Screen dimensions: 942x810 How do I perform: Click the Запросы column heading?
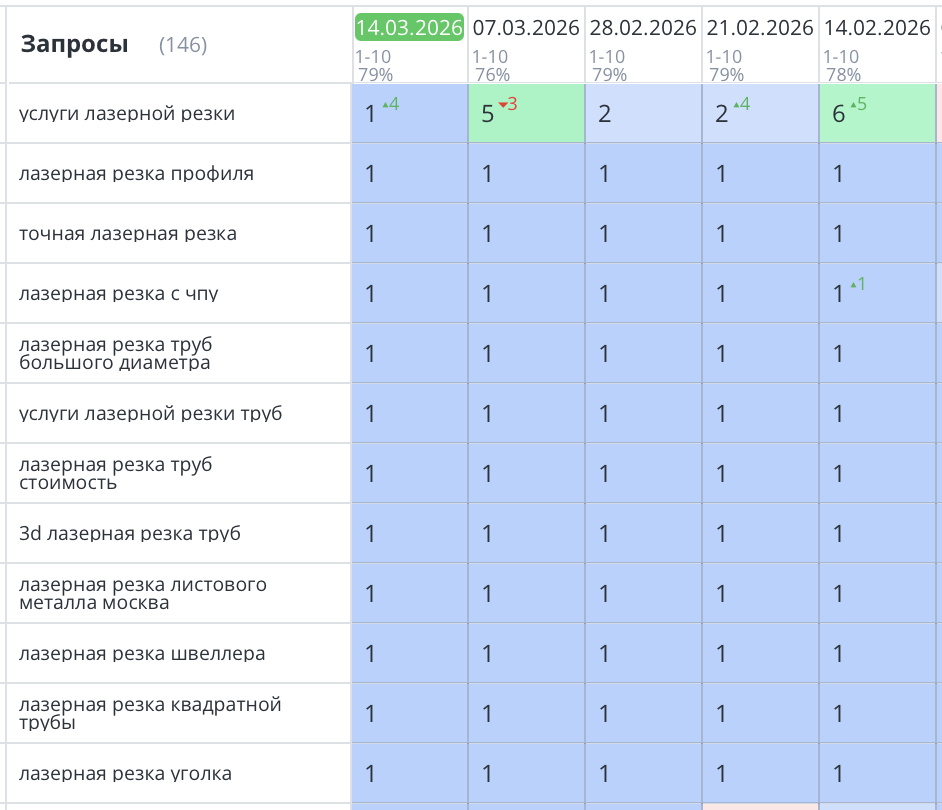tap(74, 44)
